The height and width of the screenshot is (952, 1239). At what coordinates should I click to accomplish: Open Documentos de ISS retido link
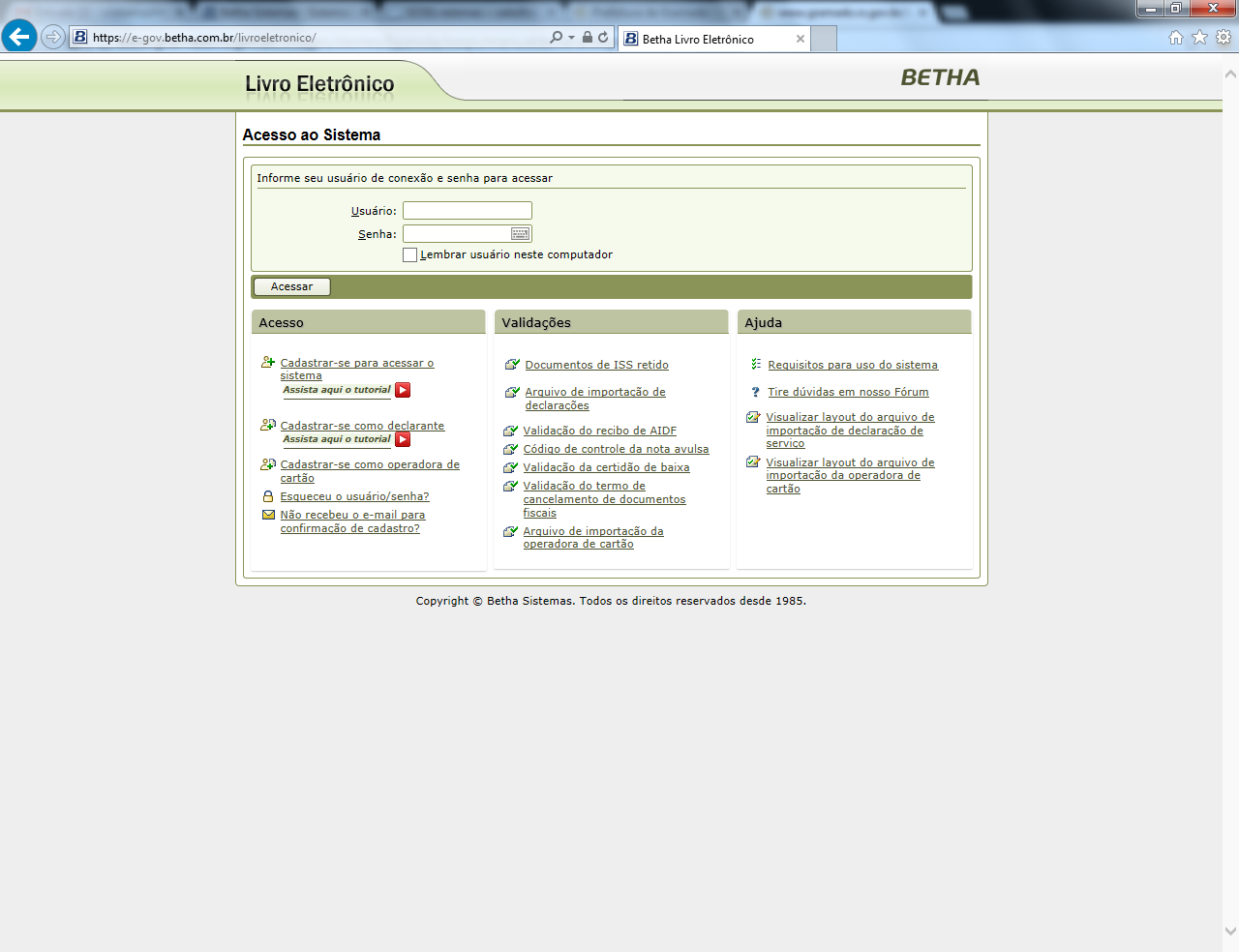pyautogui.click(x=596, y=365)
